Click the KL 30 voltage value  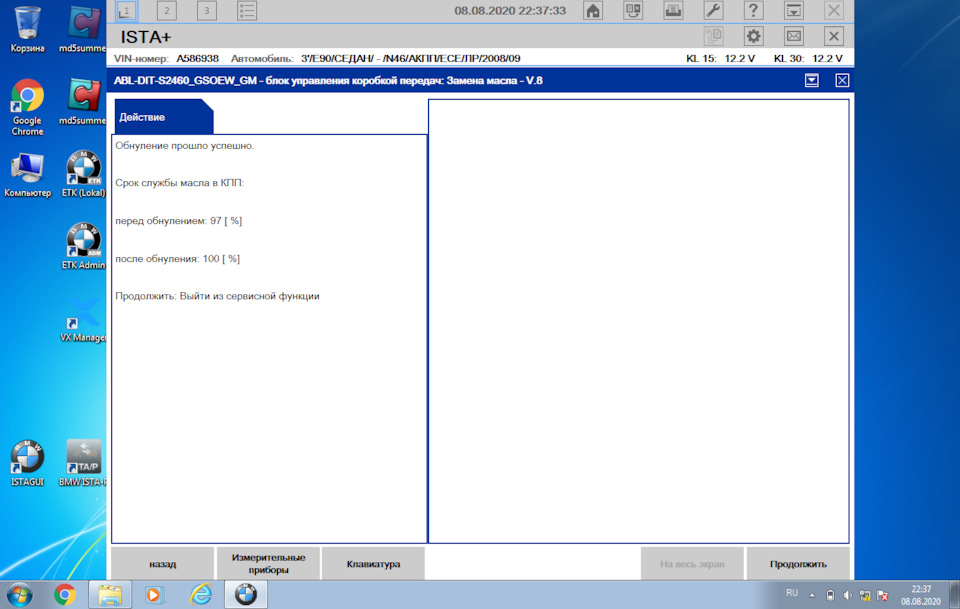point(827,59)
